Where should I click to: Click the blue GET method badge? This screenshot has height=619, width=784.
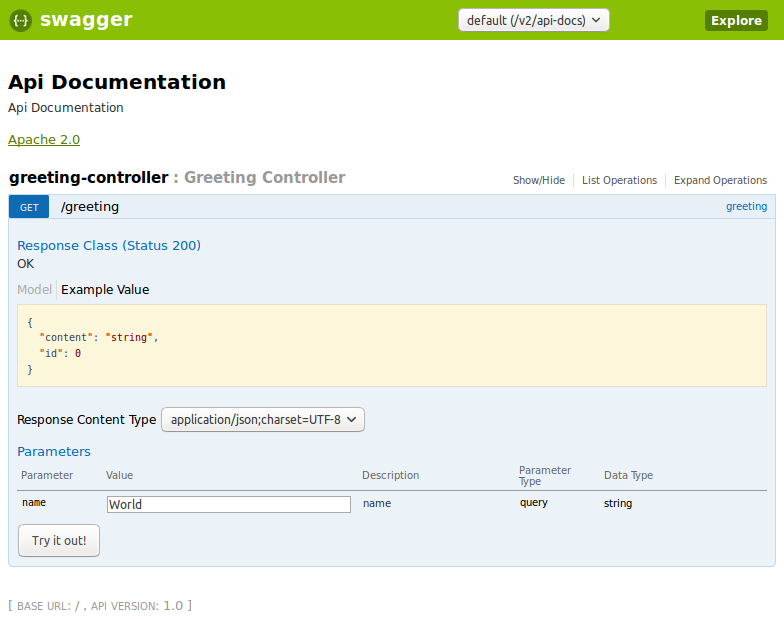[29, 207]
